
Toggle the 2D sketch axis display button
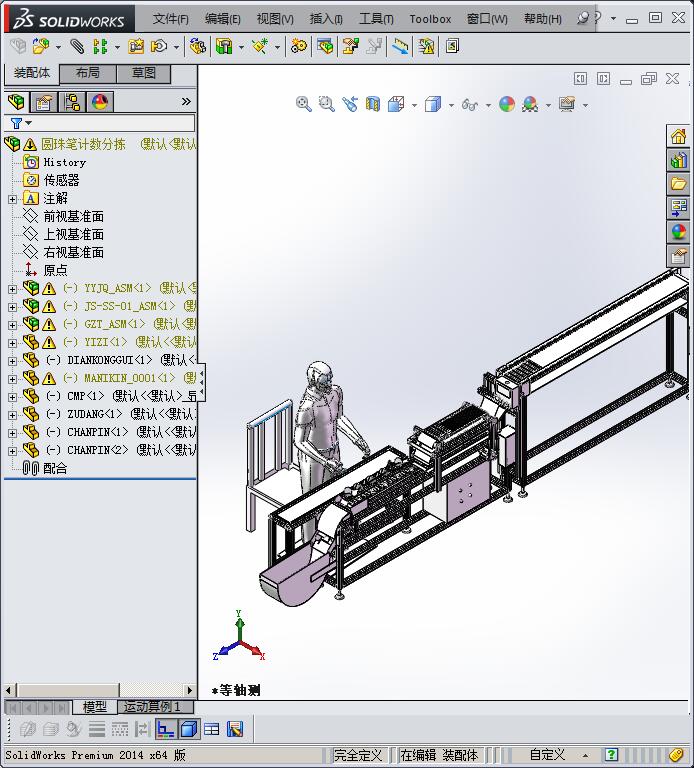(x=166, y=730)
